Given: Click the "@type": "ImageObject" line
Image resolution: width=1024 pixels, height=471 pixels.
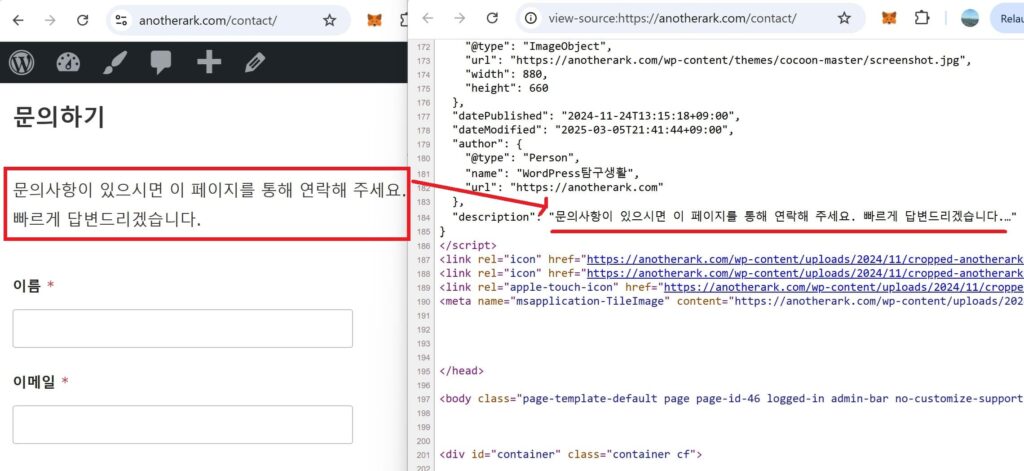Looking at the screenshot, I should [539, 46].
